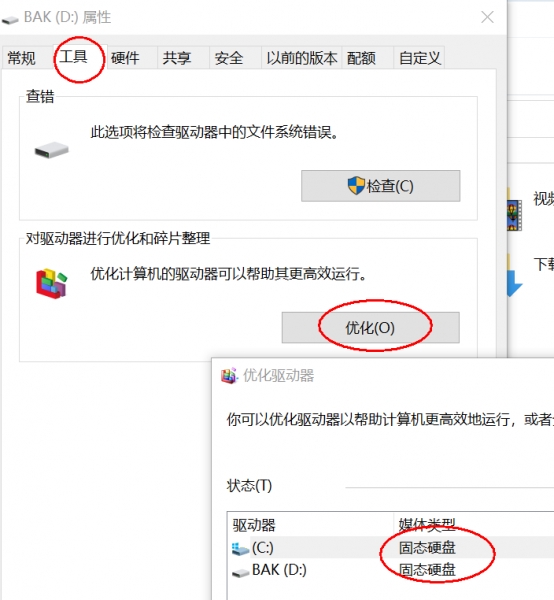Click the hard drive icon under 查错
Viewport: 554px width, 600px height.
(x=52, y=150)
